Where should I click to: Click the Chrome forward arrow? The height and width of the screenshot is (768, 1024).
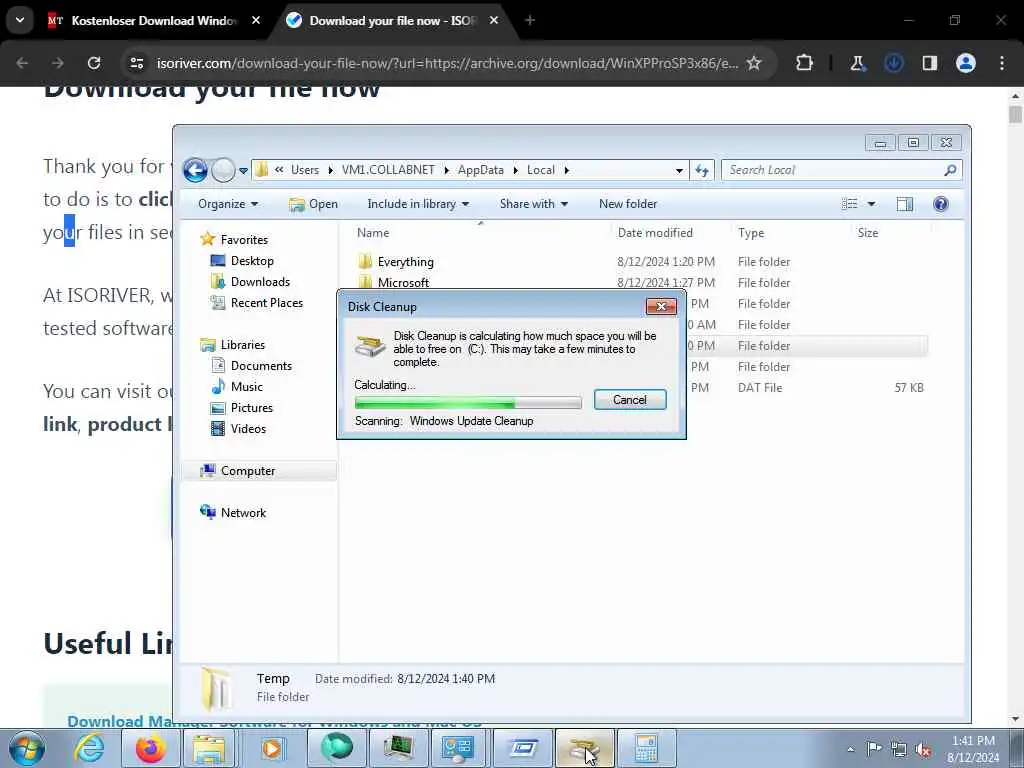coord(58,63)
